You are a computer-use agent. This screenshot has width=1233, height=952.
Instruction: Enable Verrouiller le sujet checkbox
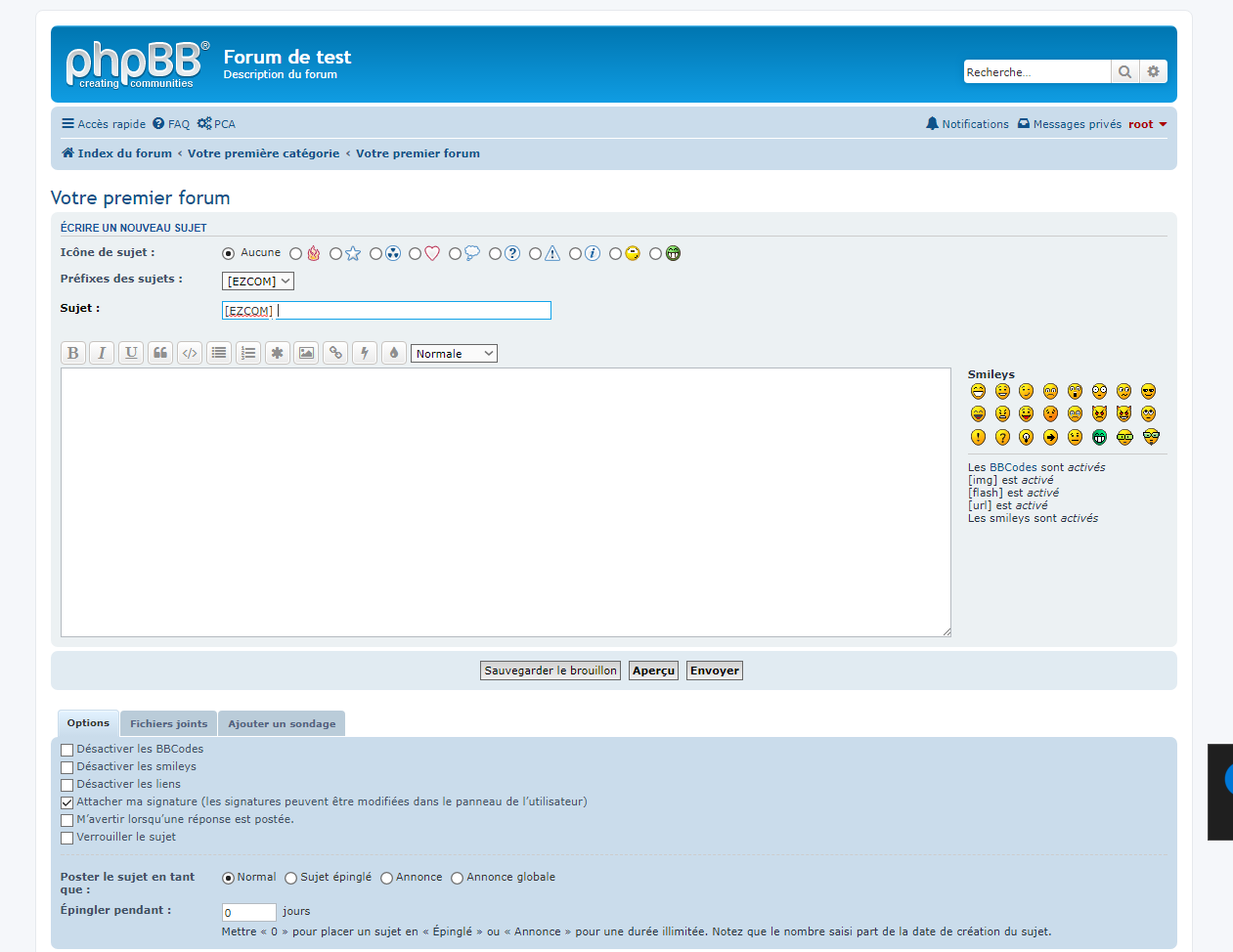tap(67, 838)
